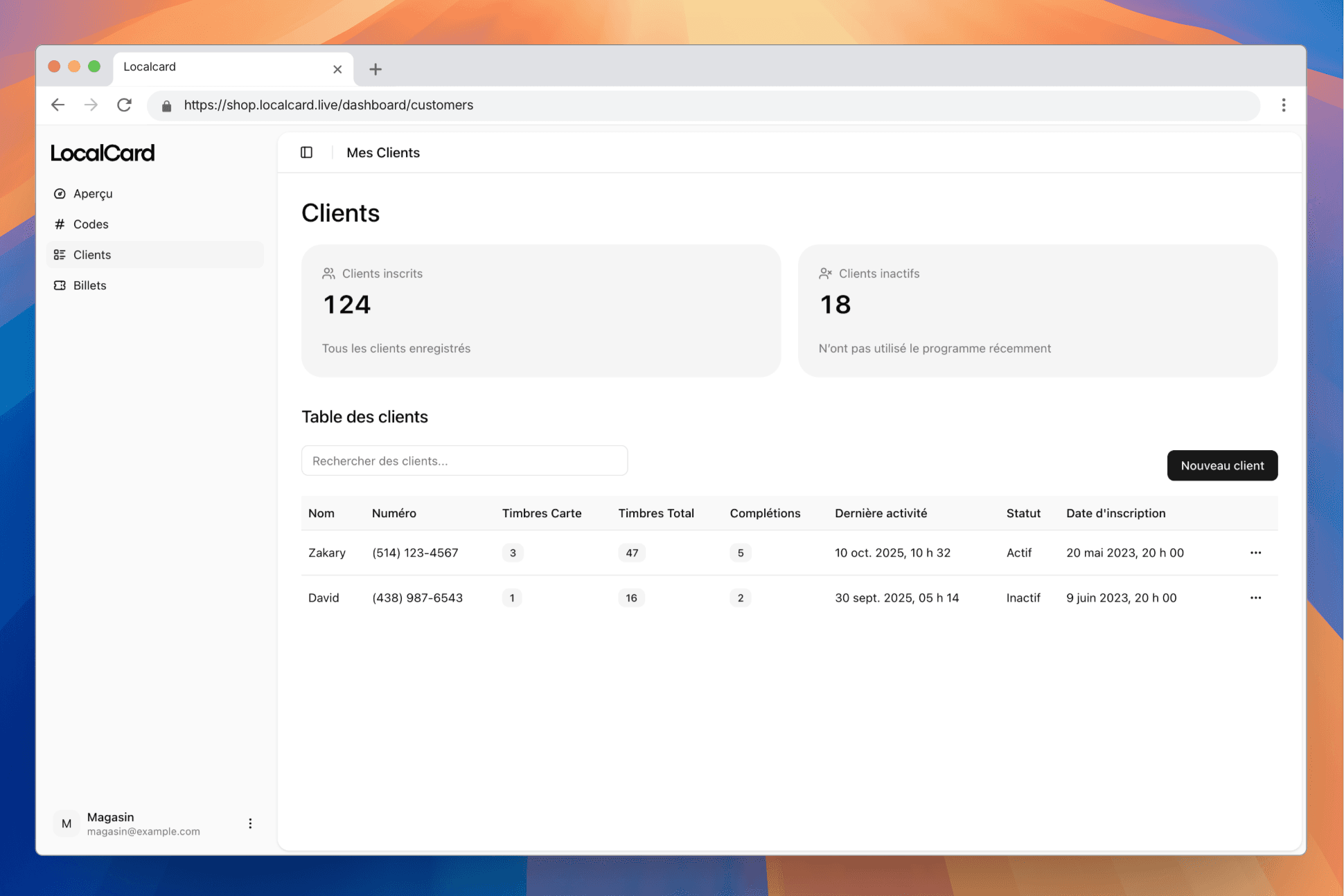The width and height of the screenshot is (1344, 896).
Task: Click the LocalCard logo
Action: 103,153
